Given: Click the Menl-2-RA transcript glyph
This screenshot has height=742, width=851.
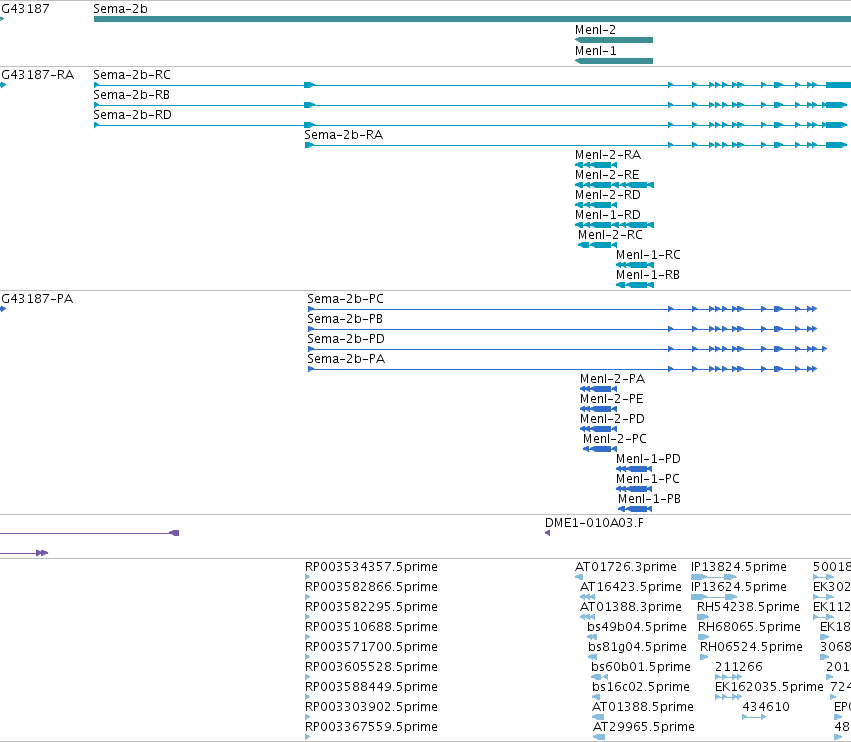Looking at the screenshot, I should [x=596, y=165].
